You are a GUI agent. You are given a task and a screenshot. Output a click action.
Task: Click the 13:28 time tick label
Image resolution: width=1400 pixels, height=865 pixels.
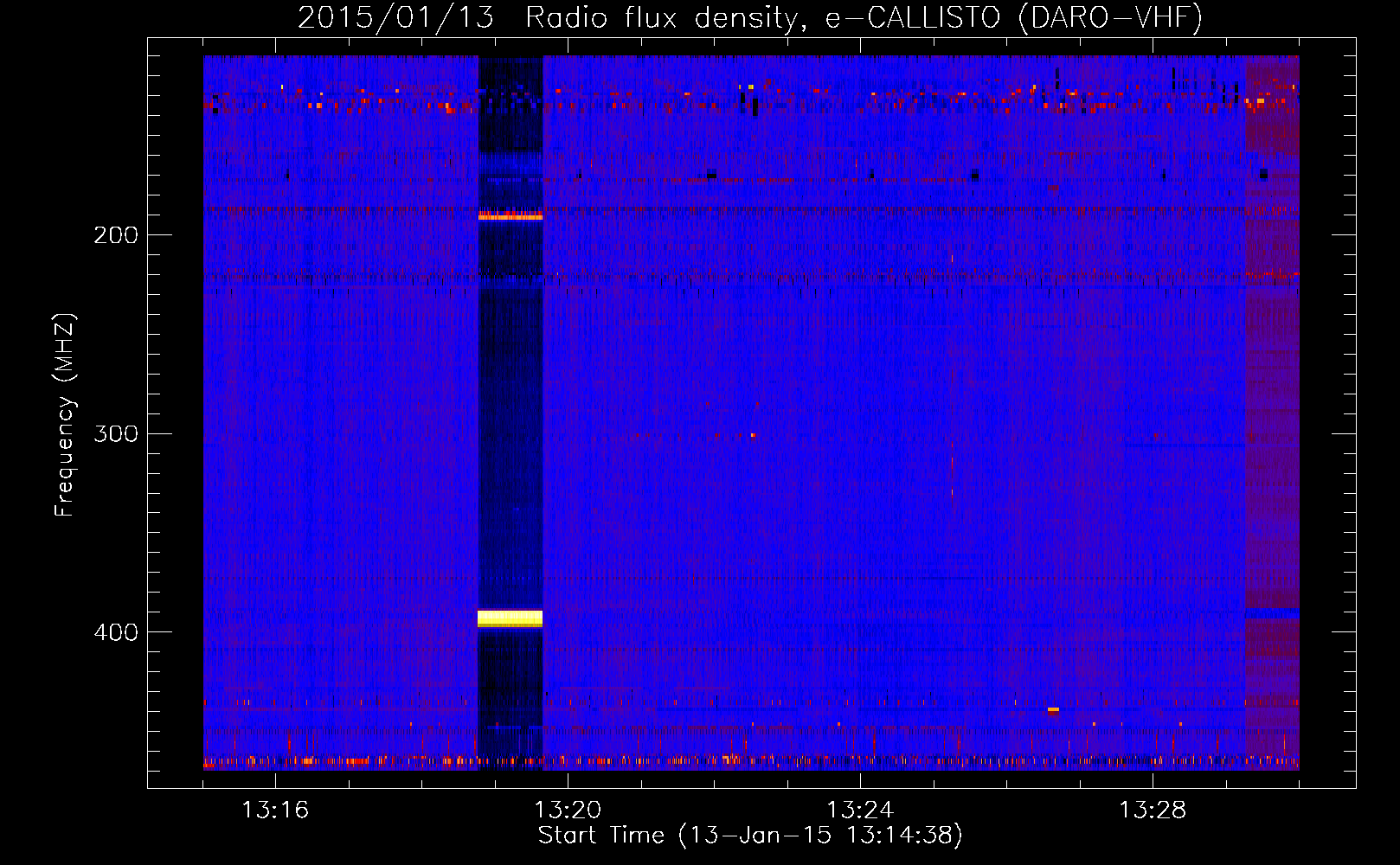(x=1153, y=810)
